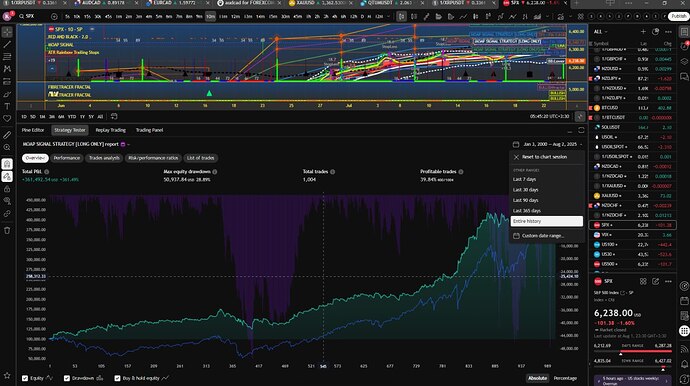Viewport: 690px width, 386px height.
Task: Select the ruler measure tool
Action: pyautogui.click(x=7, y=135)
